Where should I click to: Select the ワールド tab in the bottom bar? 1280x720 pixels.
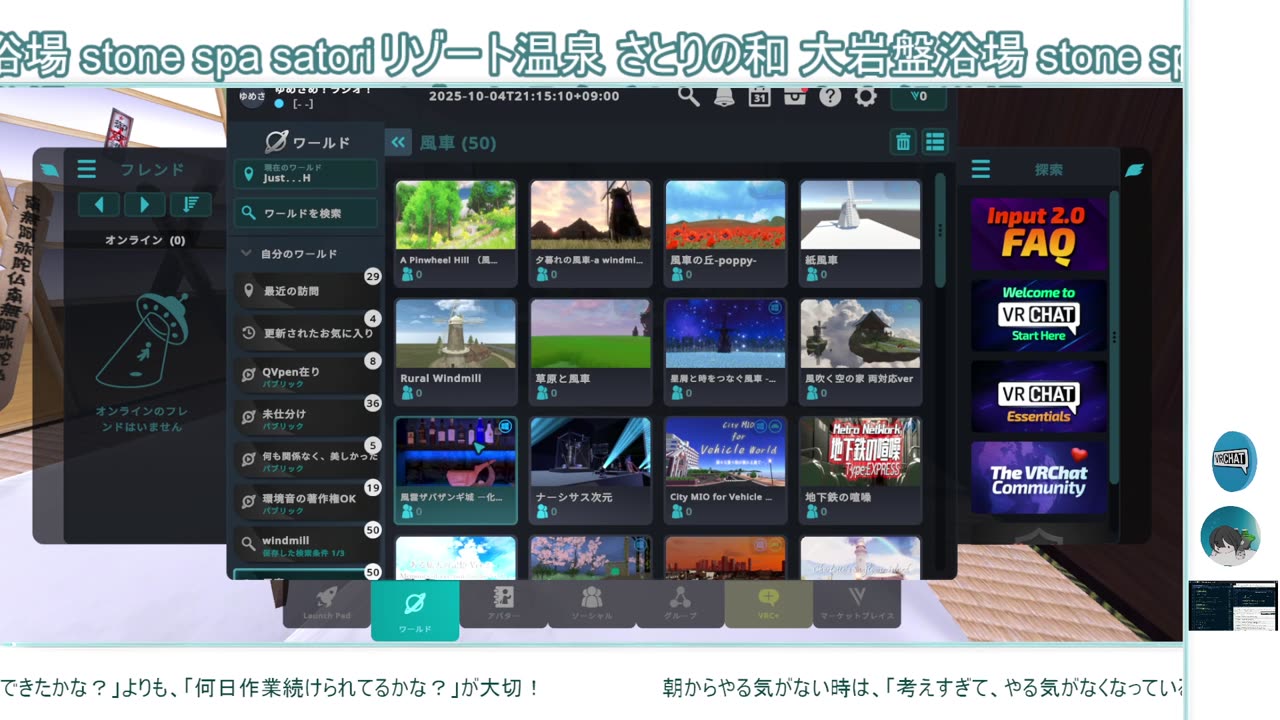[415, 610]
